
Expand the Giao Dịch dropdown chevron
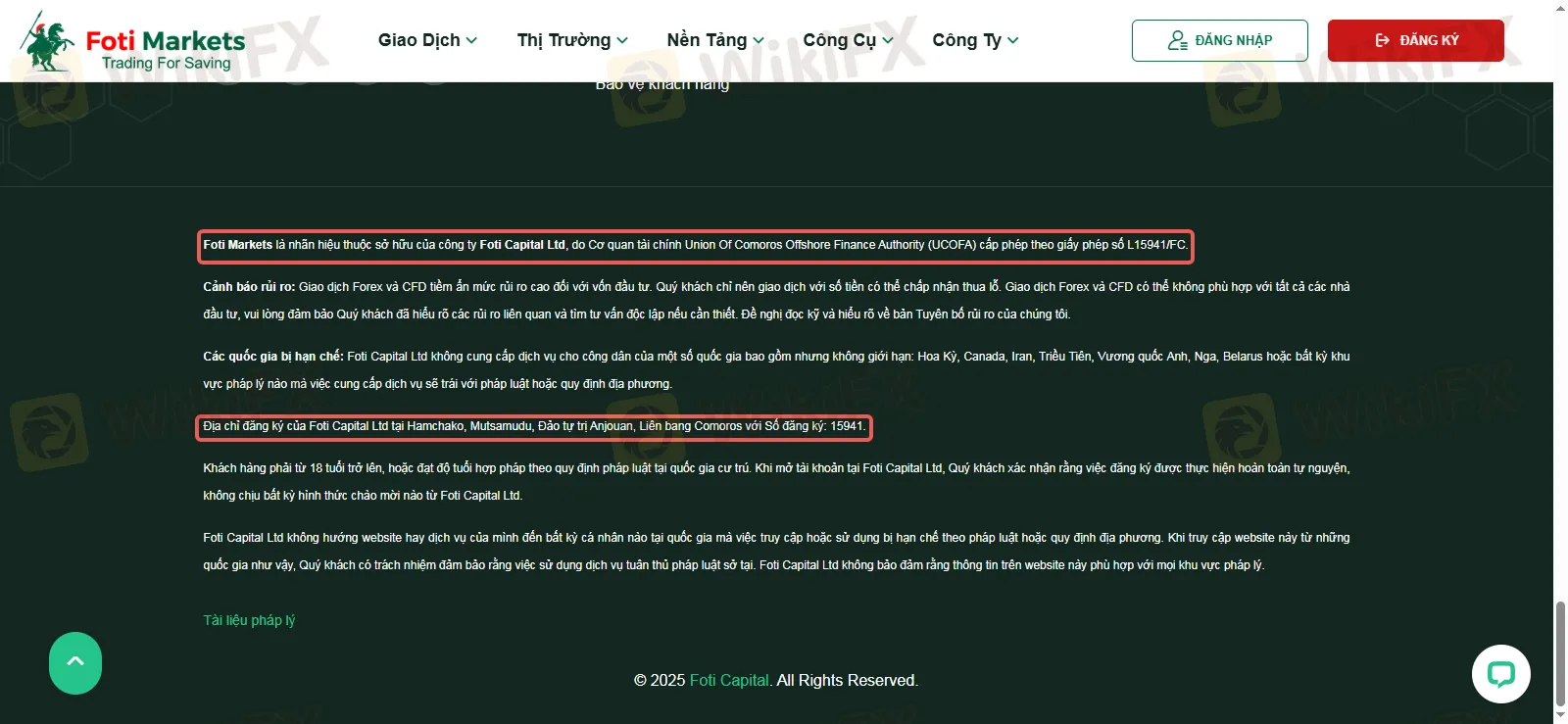(471, 40)
